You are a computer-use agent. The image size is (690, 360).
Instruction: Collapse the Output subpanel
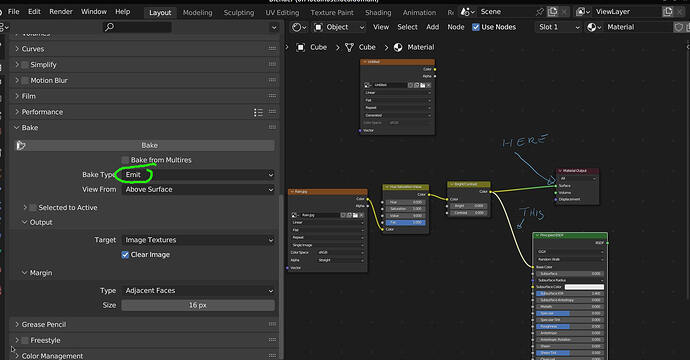[25, 222]
